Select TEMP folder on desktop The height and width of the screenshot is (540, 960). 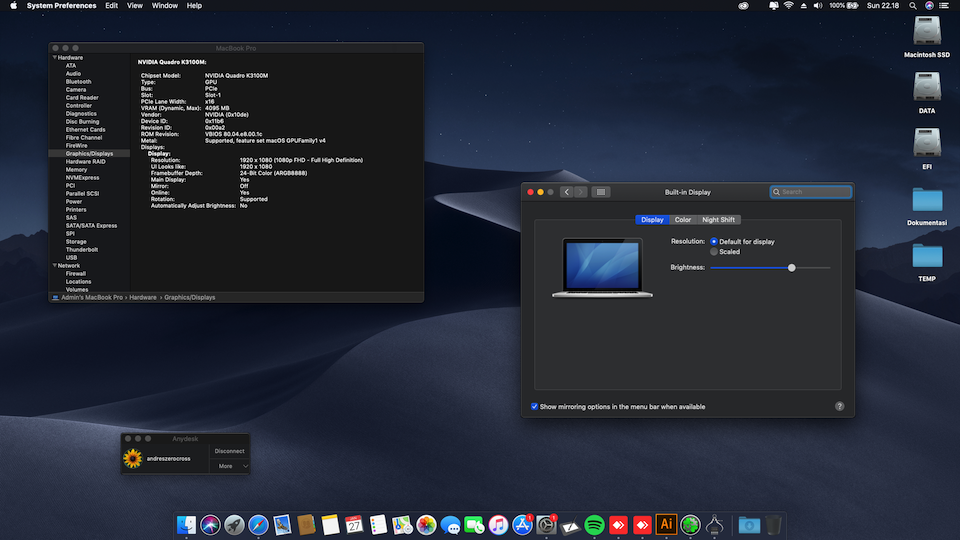(x=927, y=255)
